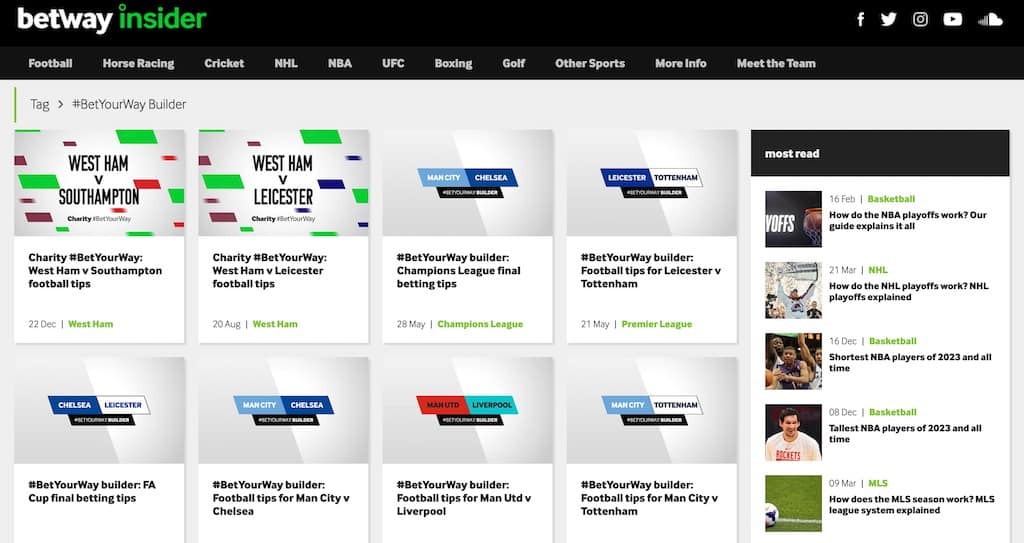The height and width of the screenshot is (543, 1024).
Task: Open the Golf menu
Action: [x=513, y=63]
